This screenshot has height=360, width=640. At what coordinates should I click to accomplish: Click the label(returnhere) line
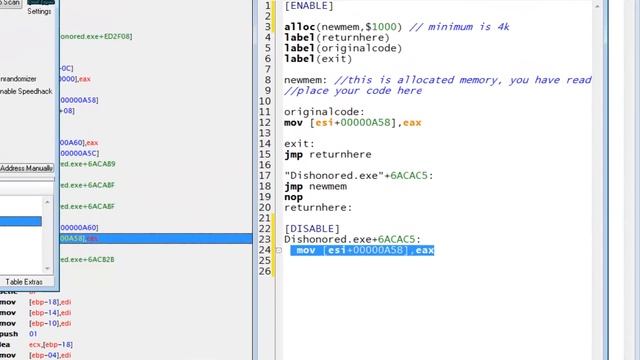pyautogui.click(x=337, y=38)
